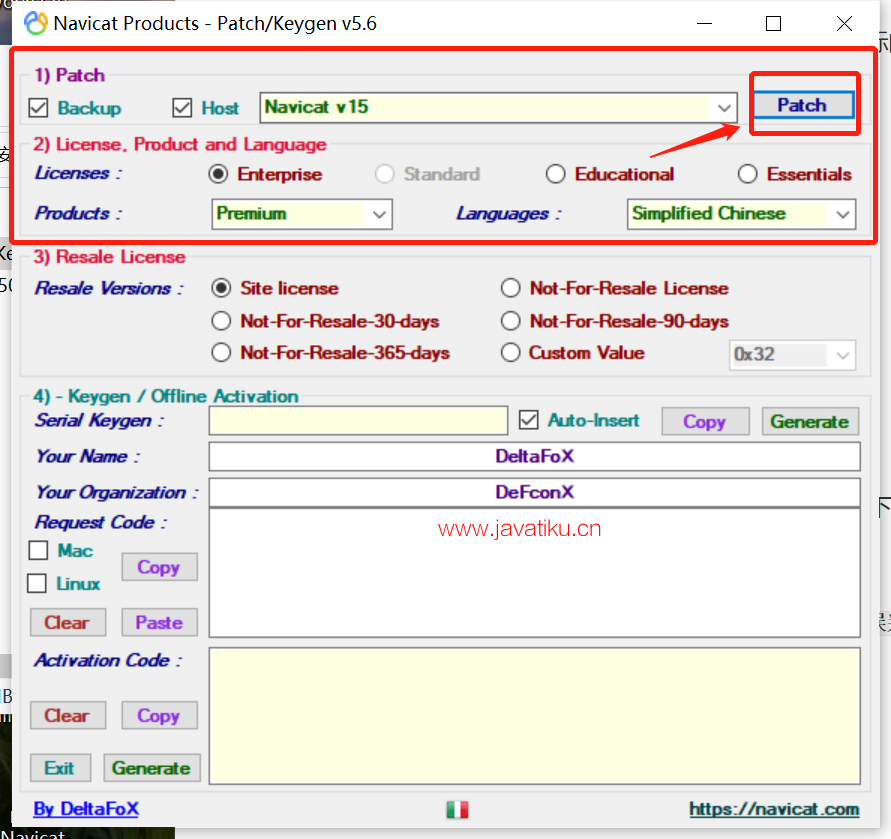
Task: Select Not-For-Resale-30-days option
Action: click(x=221, y=321)
